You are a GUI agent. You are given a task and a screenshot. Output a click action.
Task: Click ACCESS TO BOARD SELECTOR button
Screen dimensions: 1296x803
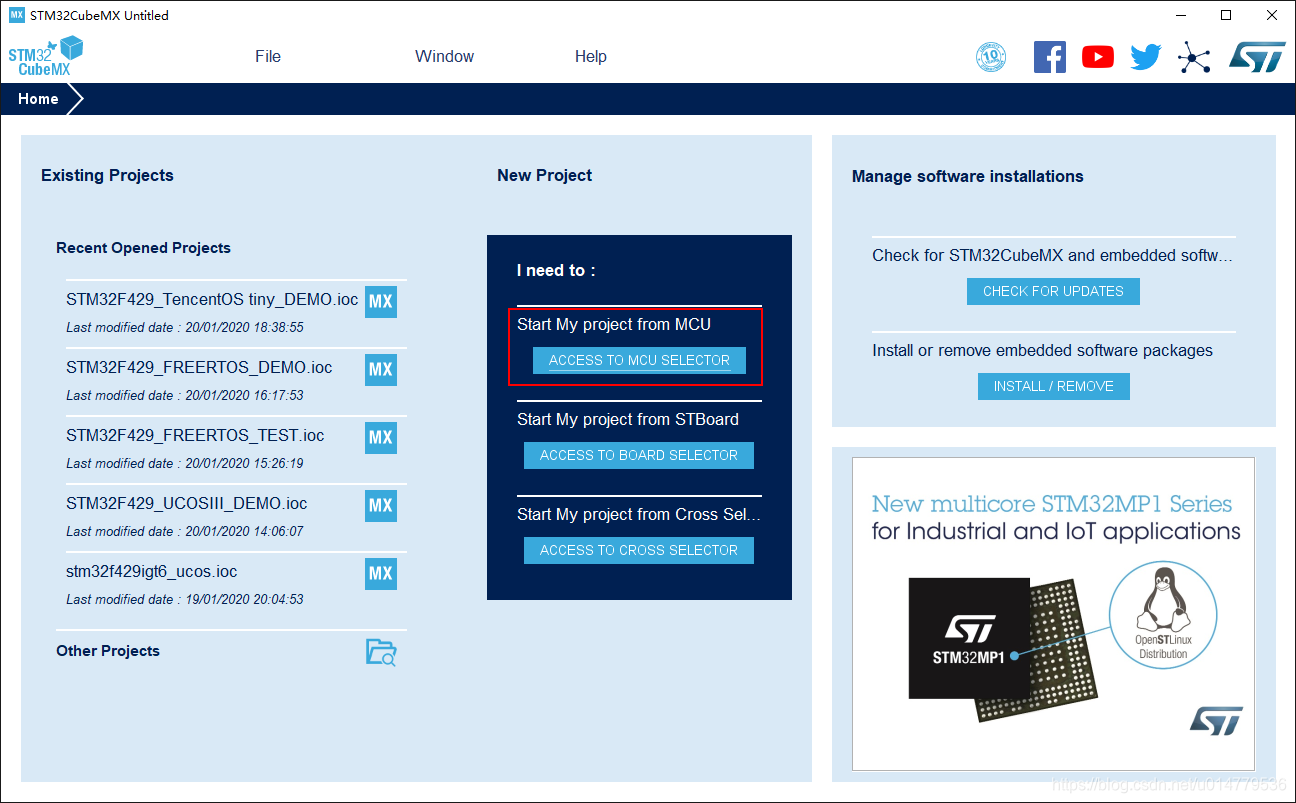coord(639,455)
